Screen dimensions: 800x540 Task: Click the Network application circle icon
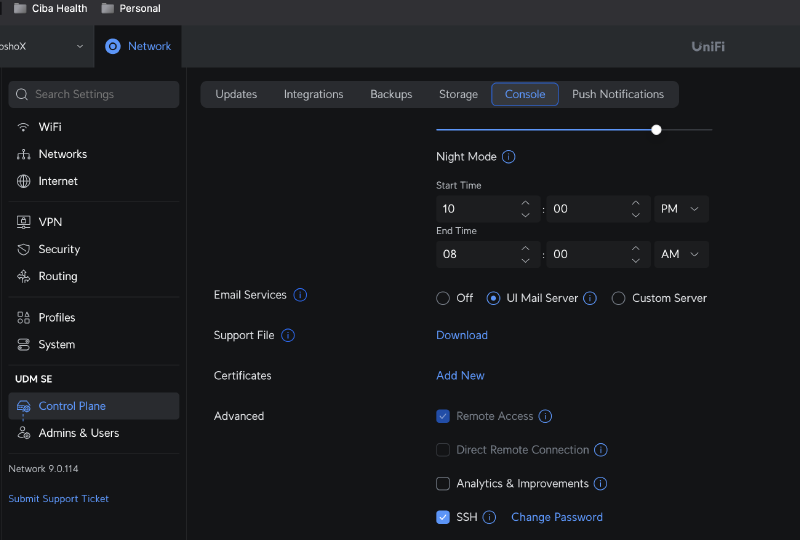[x=113, y=46]
